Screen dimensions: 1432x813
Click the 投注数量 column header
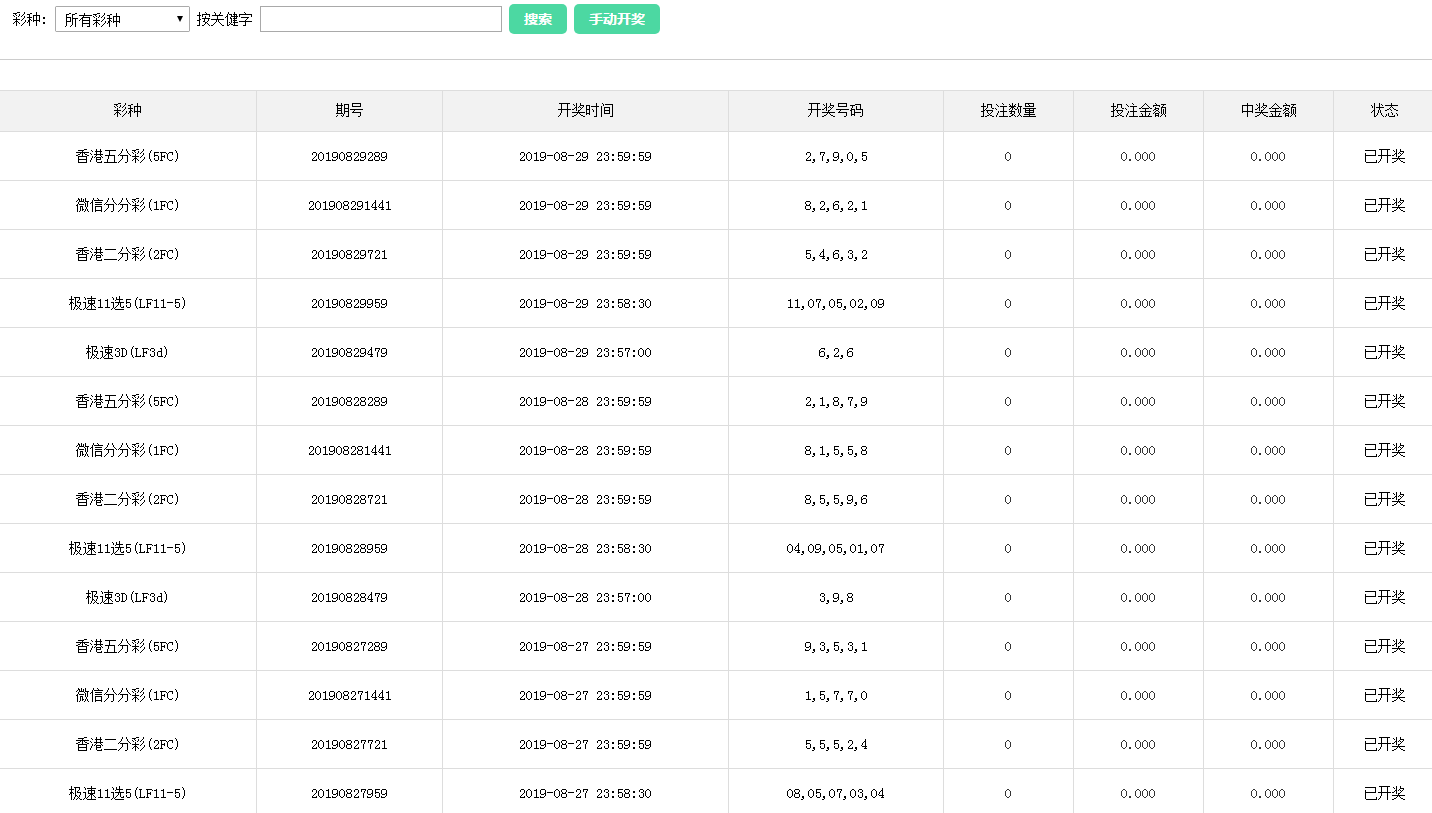click(x=1008, y=111)
